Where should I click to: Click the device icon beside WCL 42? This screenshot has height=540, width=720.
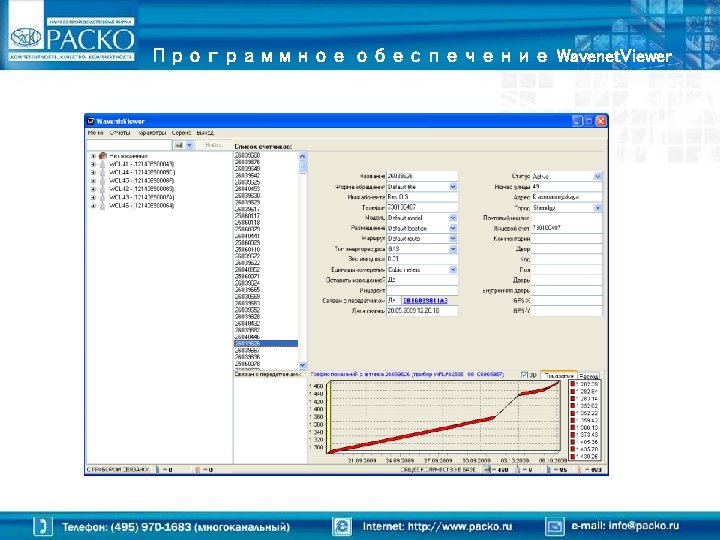(x=102, y=189)
